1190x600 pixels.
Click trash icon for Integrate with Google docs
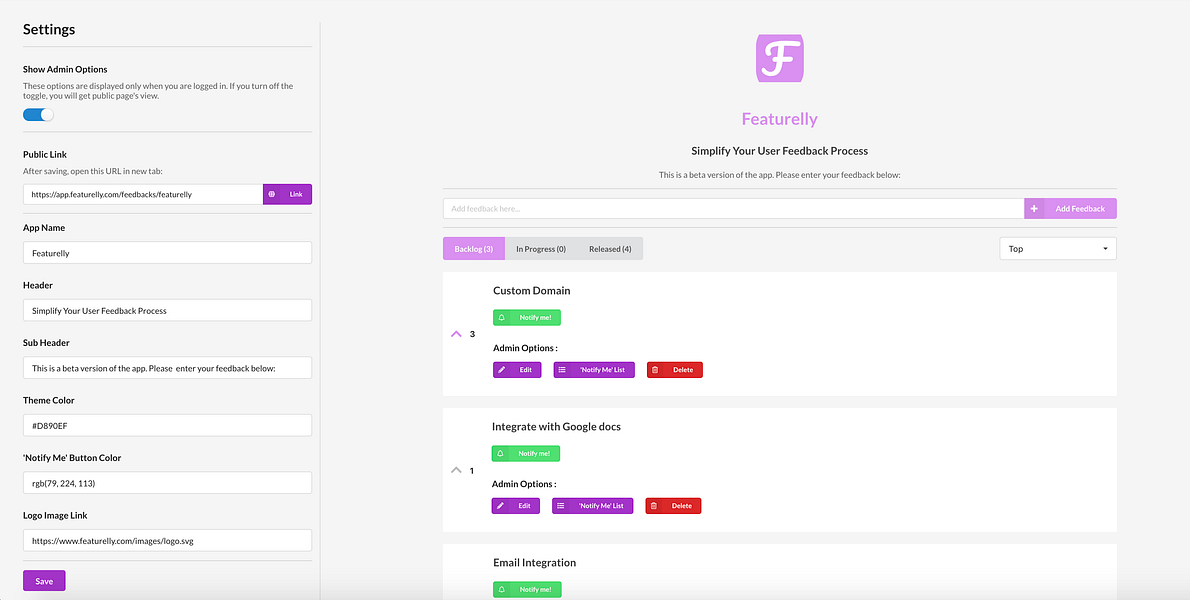(654, 506)
